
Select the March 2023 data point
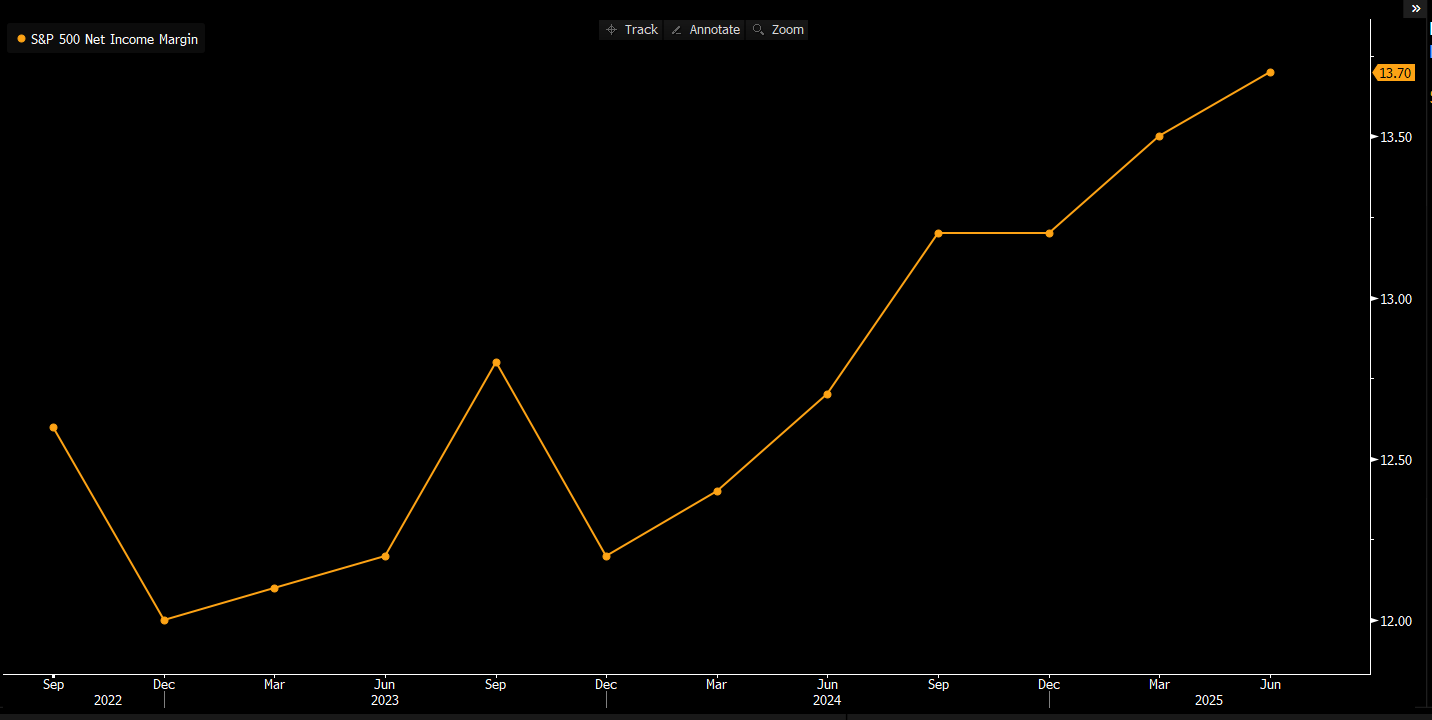[x=274, y=588]
